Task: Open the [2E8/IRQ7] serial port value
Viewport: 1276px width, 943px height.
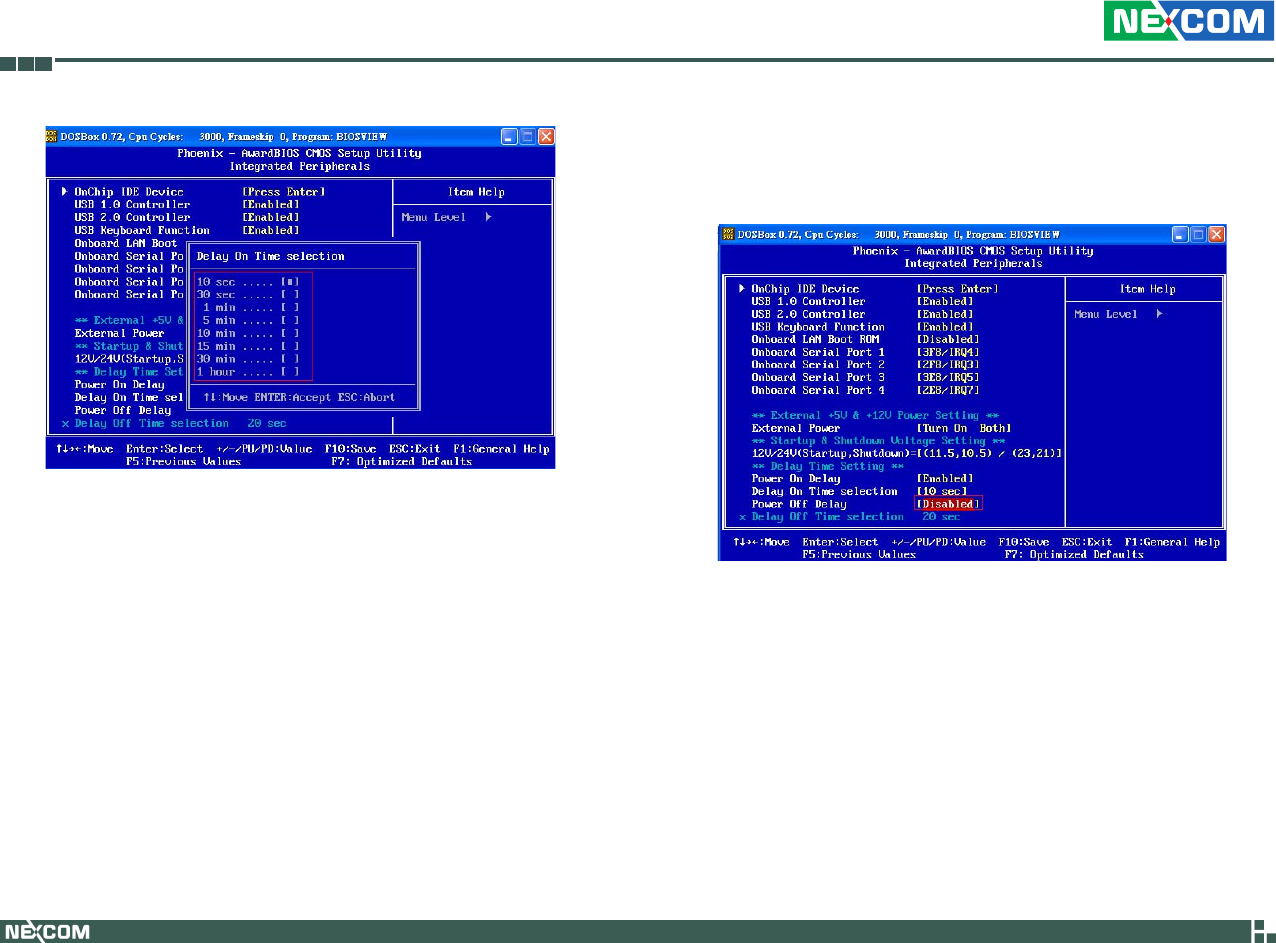Action: (x=948, y=390)
